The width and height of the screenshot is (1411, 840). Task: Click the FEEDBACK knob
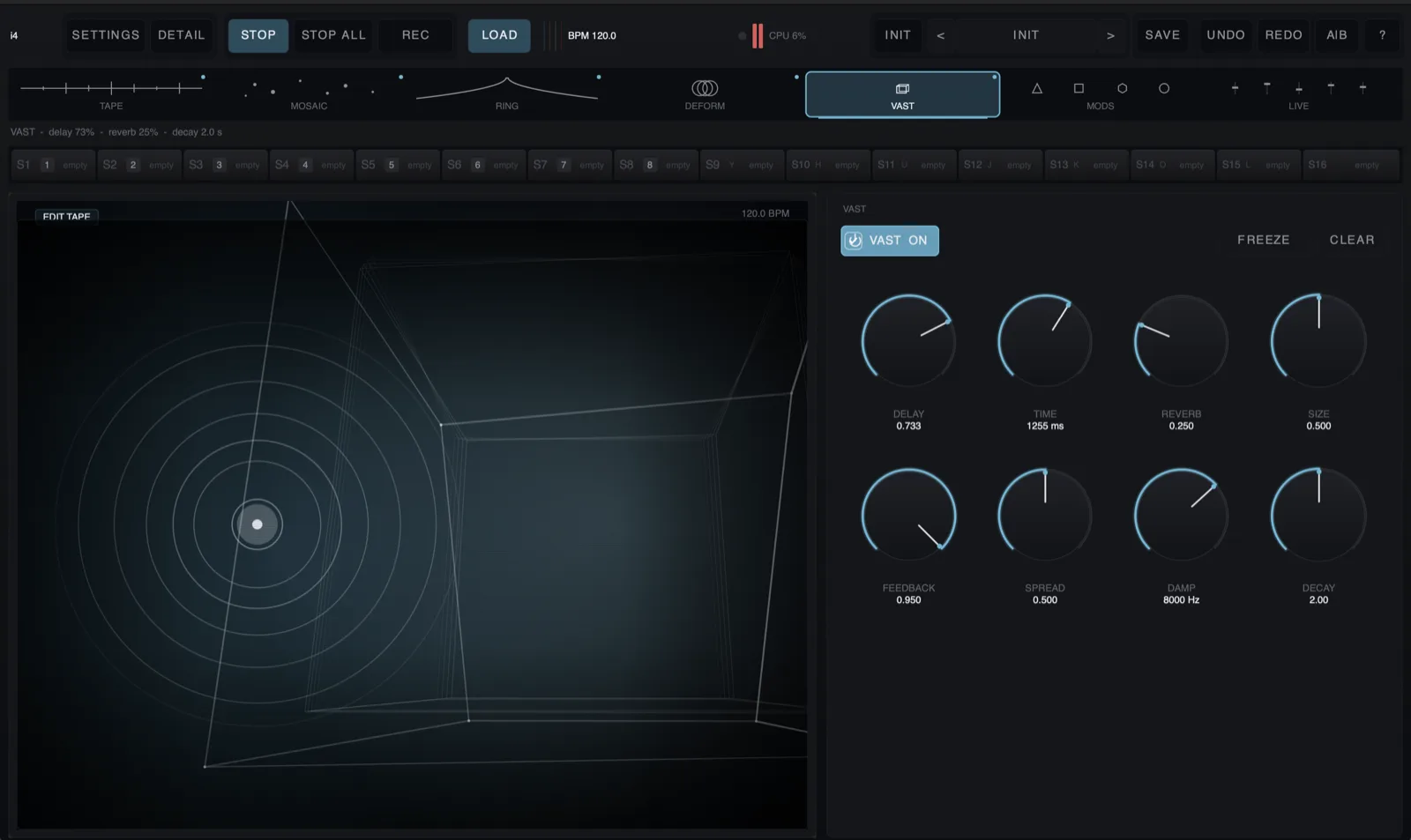(x=908, y=515)
